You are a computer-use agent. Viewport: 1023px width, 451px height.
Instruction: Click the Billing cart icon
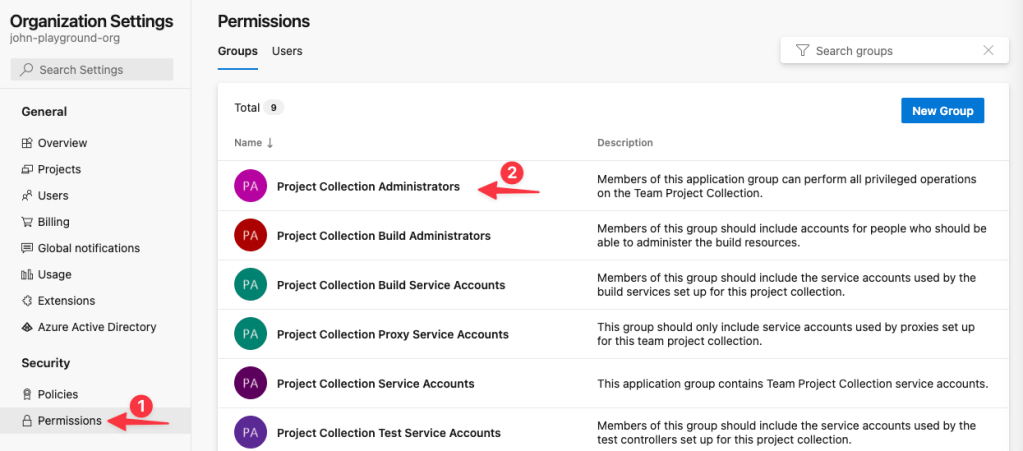(x=27, y=222)
